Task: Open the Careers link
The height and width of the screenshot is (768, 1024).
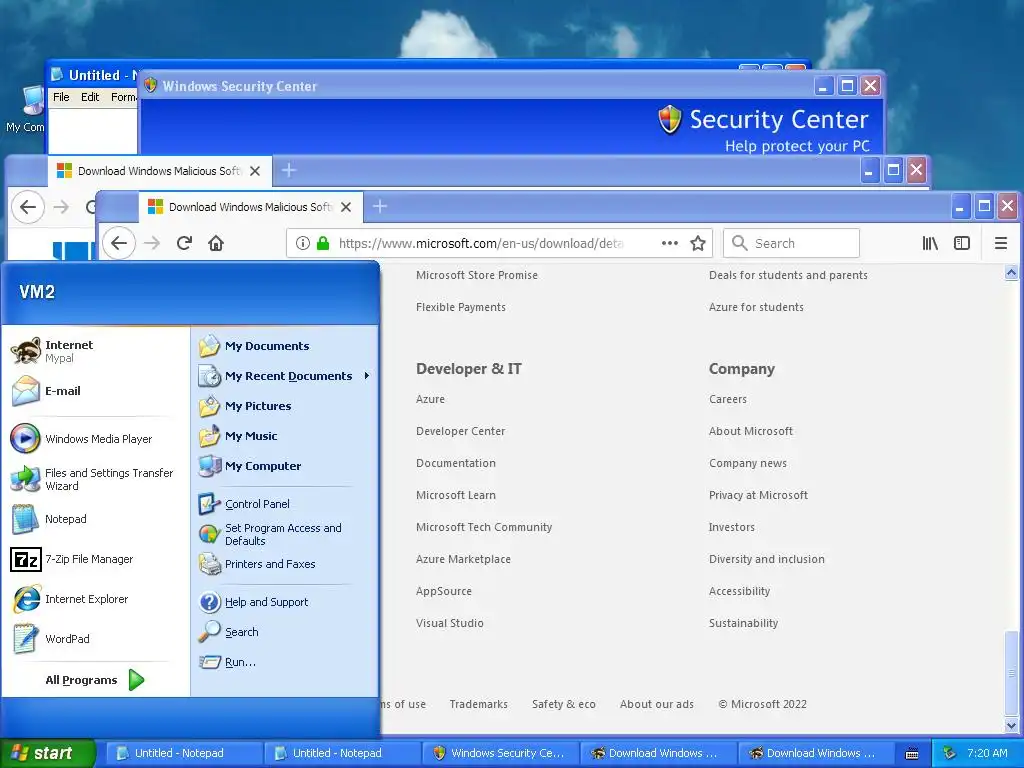Action: pos(728,399)
